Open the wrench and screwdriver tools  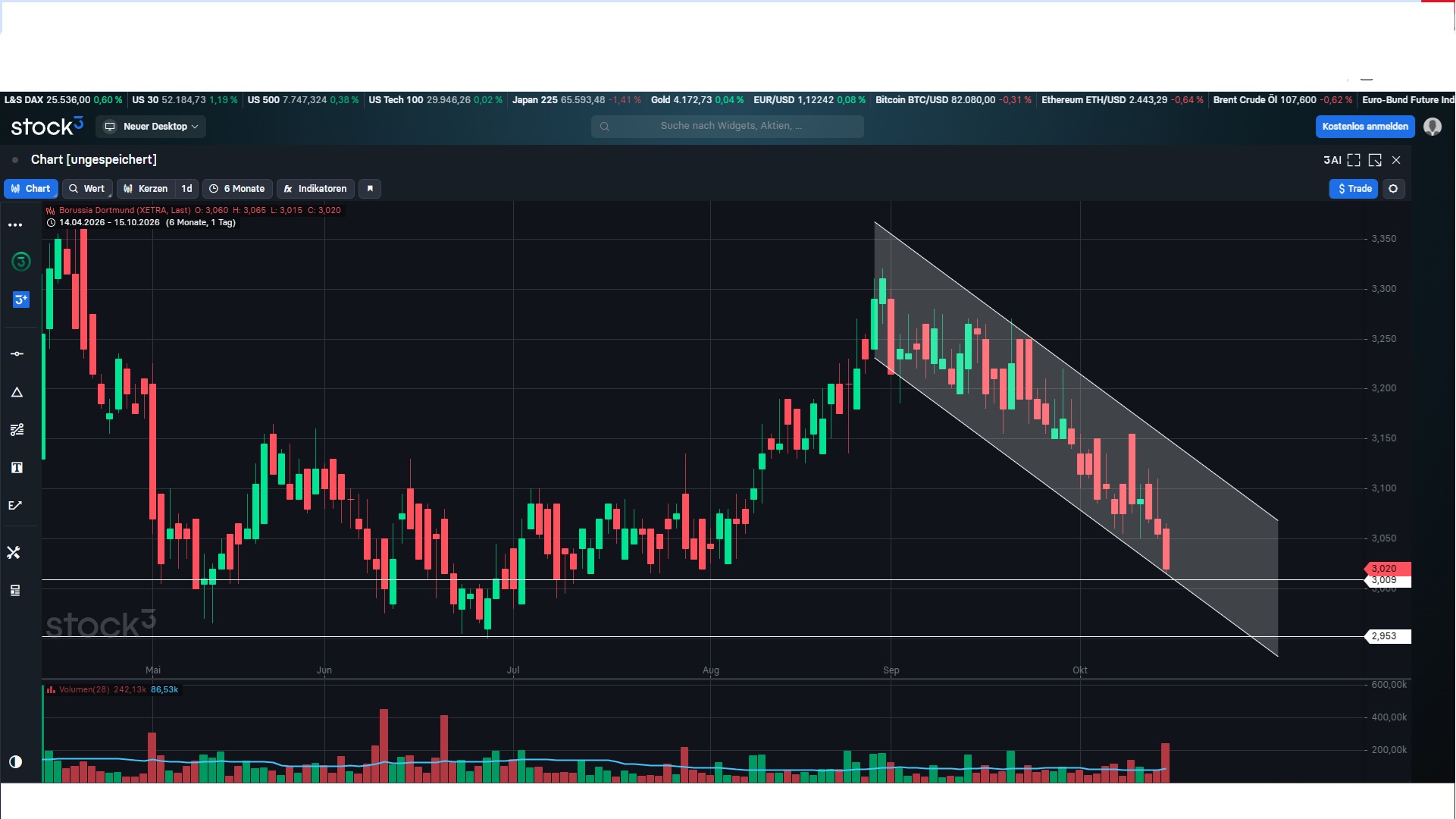[x=14, y=553]
